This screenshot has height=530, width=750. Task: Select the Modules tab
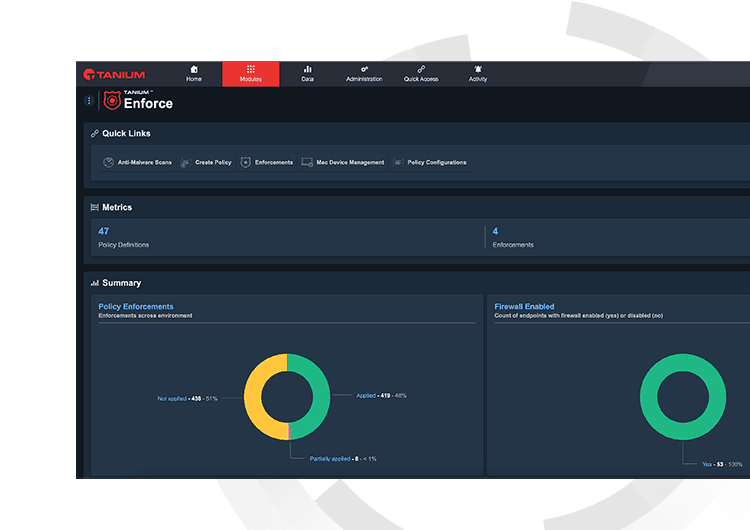pos(251,74)
